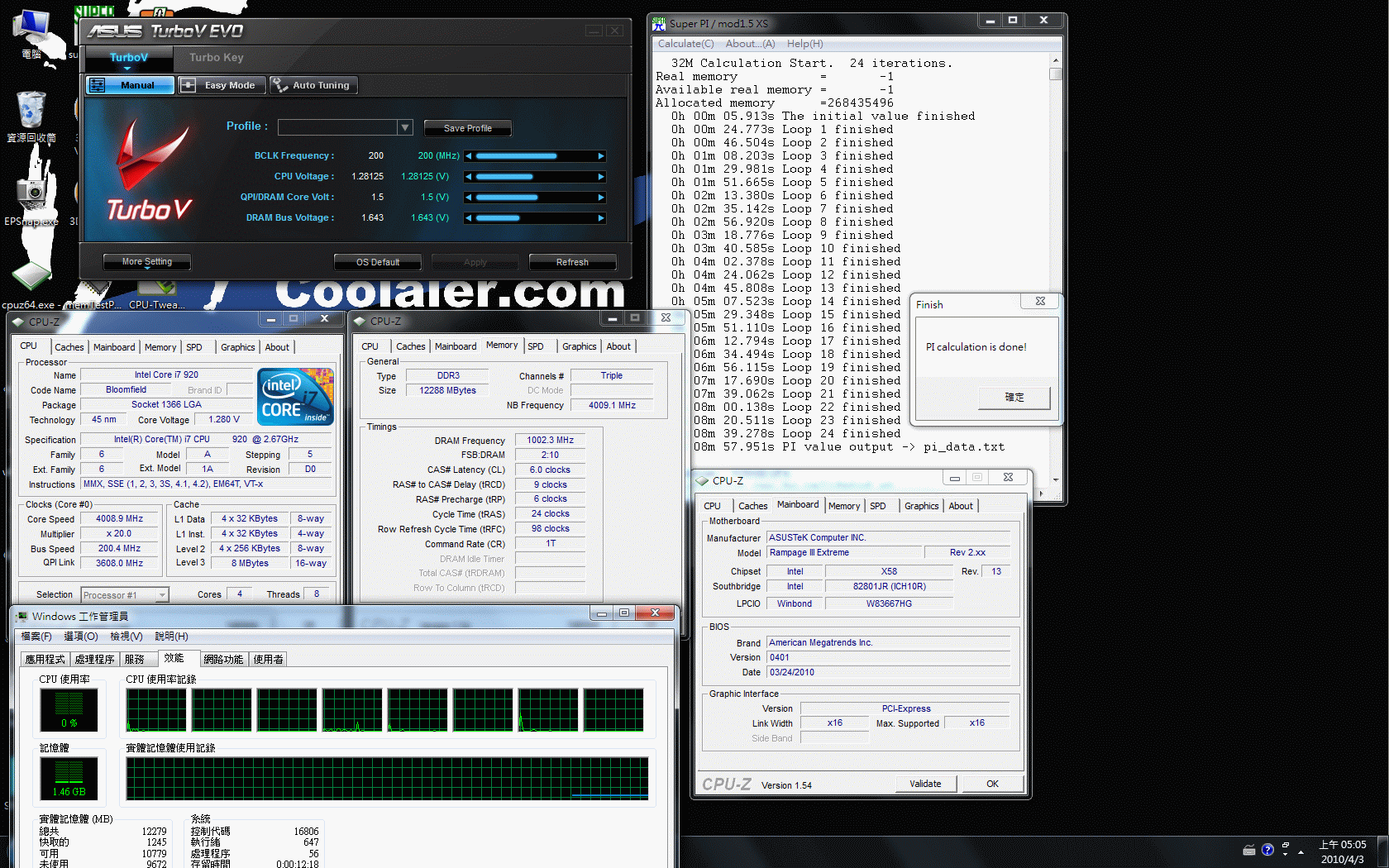
Task: Open the help icon in system tray
Action: [x=1267, y=850]
